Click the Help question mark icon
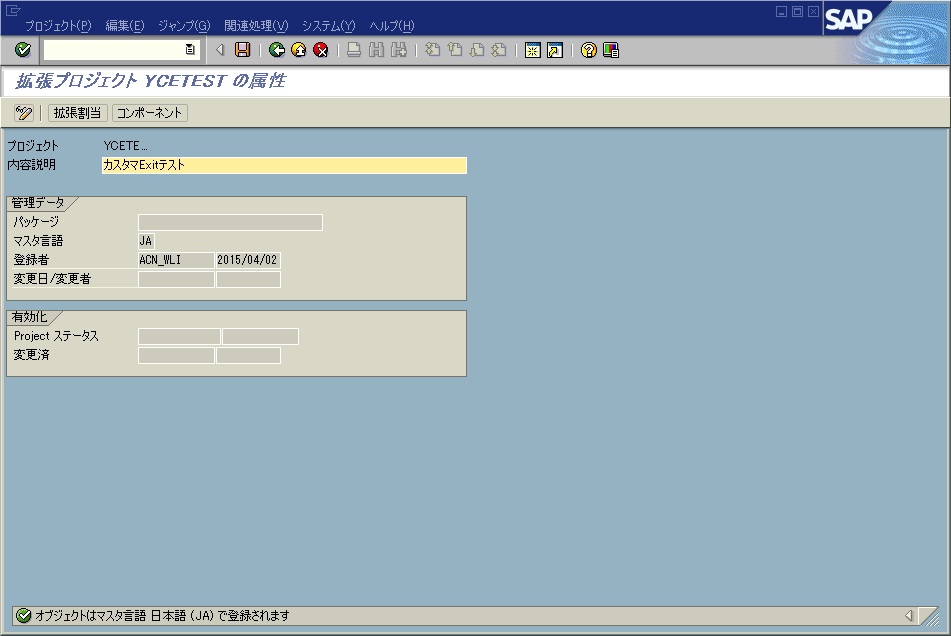 tap(587, 49)
